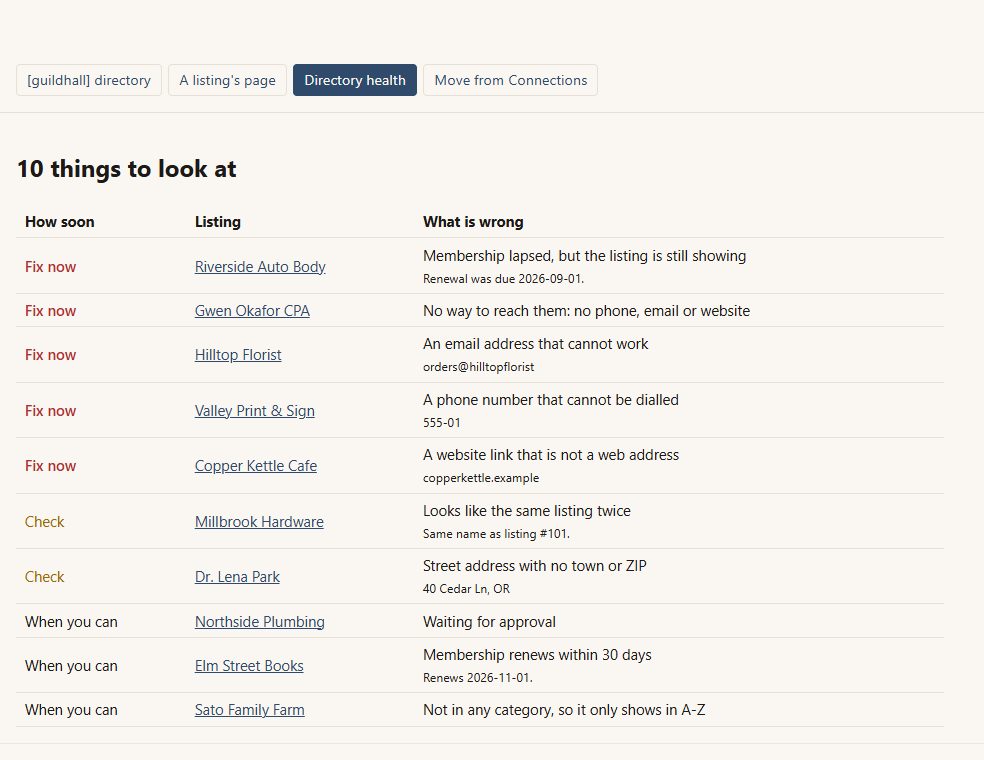Screen dimensions: 984x760
Task: Click the '555-01' phone number text
Action: tap(441, 422)
